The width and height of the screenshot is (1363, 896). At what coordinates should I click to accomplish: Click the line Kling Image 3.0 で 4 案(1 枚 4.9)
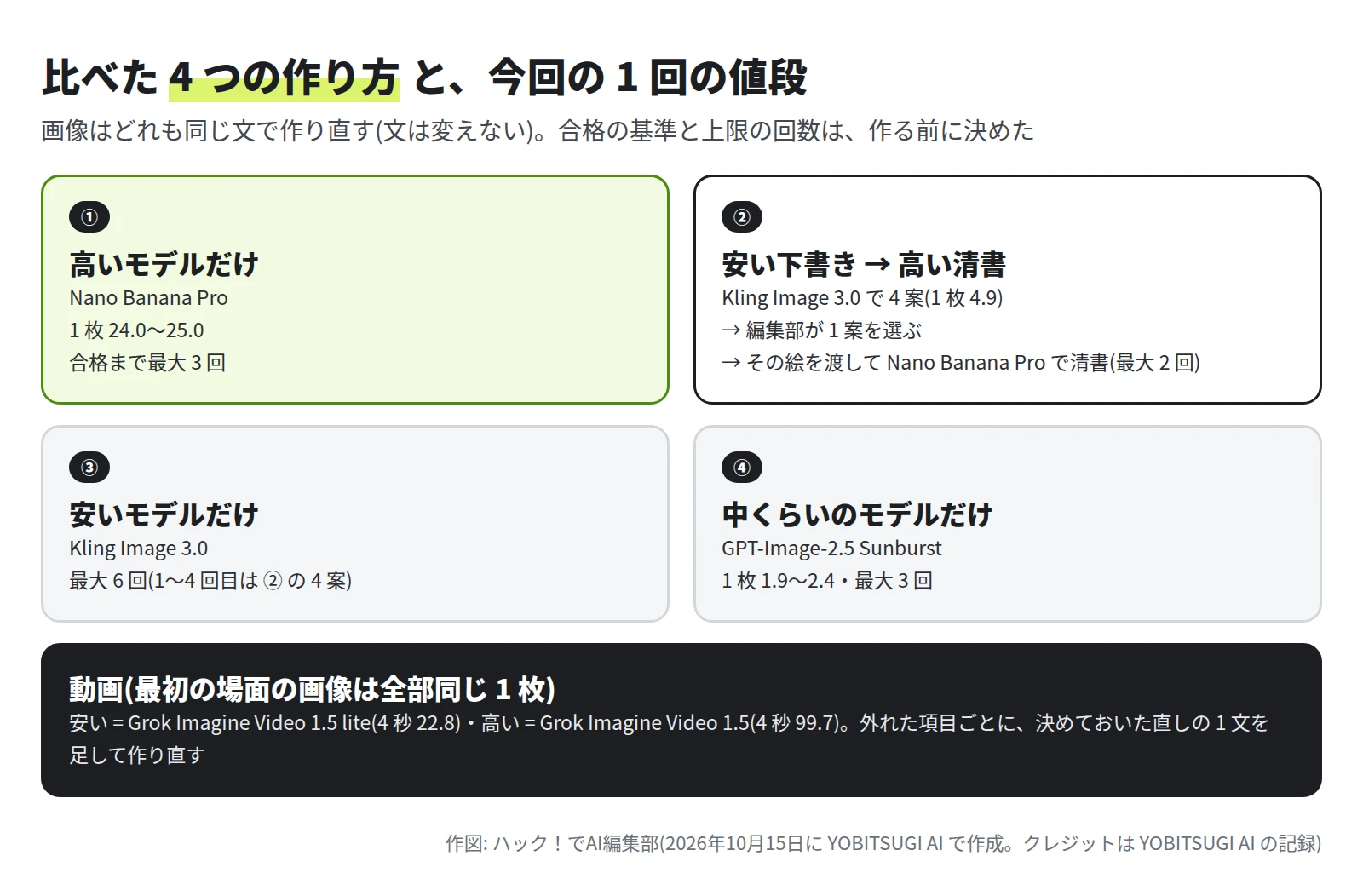pos(862,298)
